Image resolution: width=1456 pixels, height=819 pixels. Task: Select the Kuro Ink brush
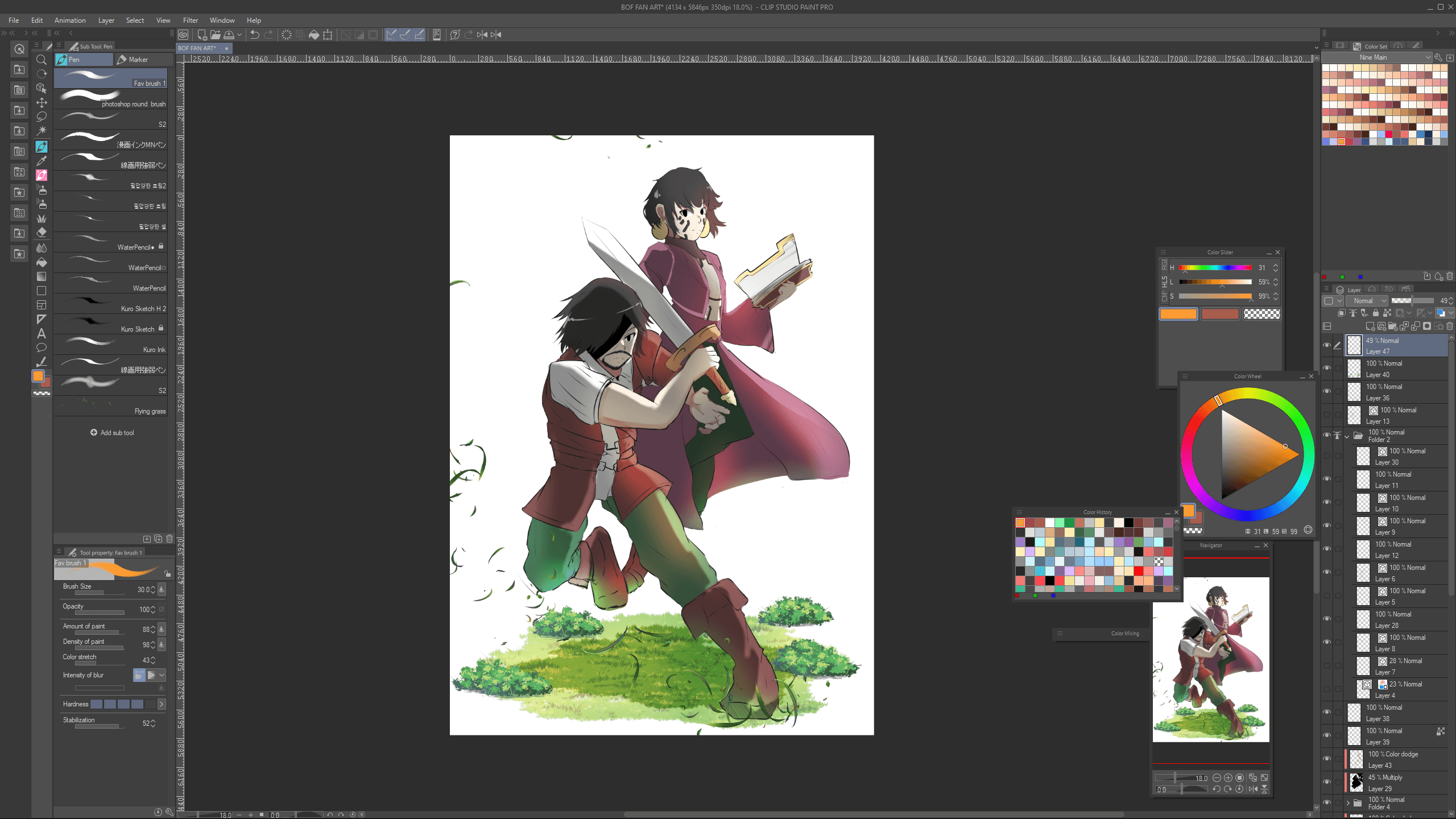point(111,345)
